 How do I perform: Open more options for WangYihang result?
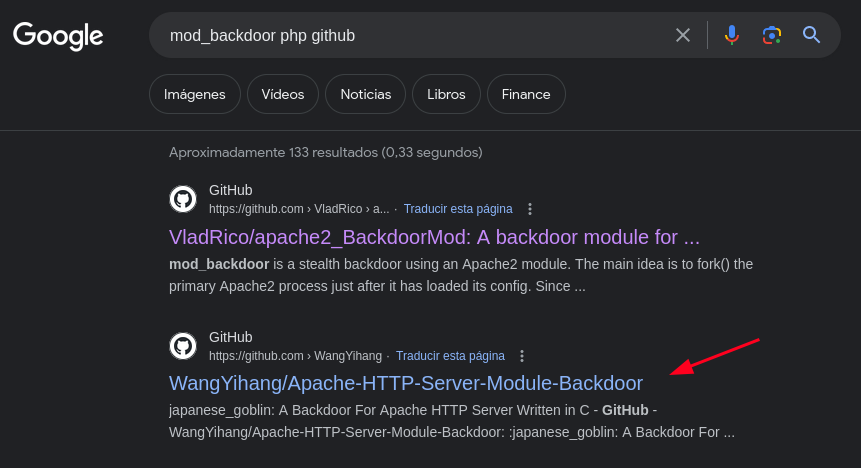coord(522,356)
